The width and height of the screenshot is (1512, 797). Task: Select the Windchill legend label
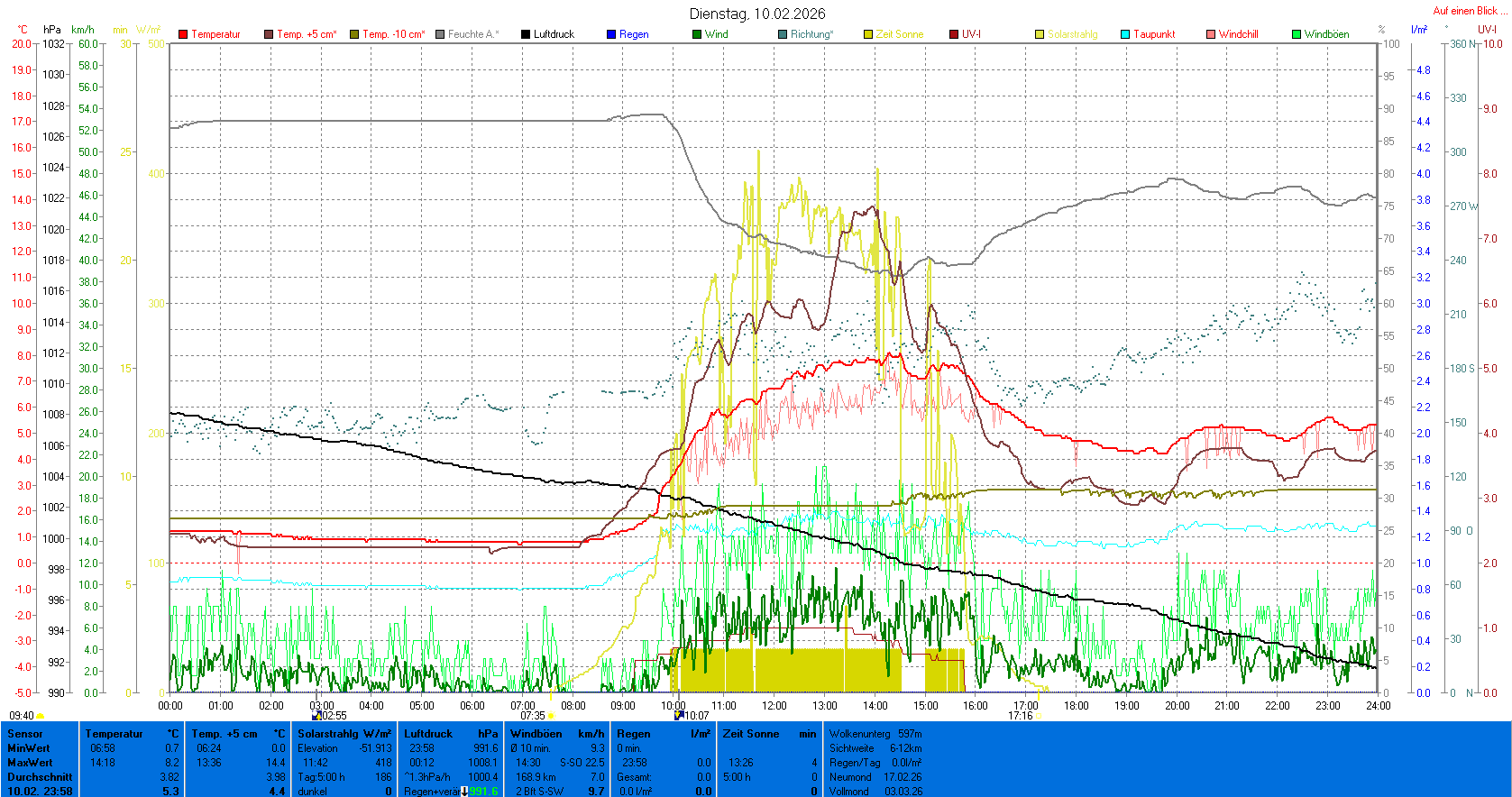pyautogui.click(x=1238, y=34)
